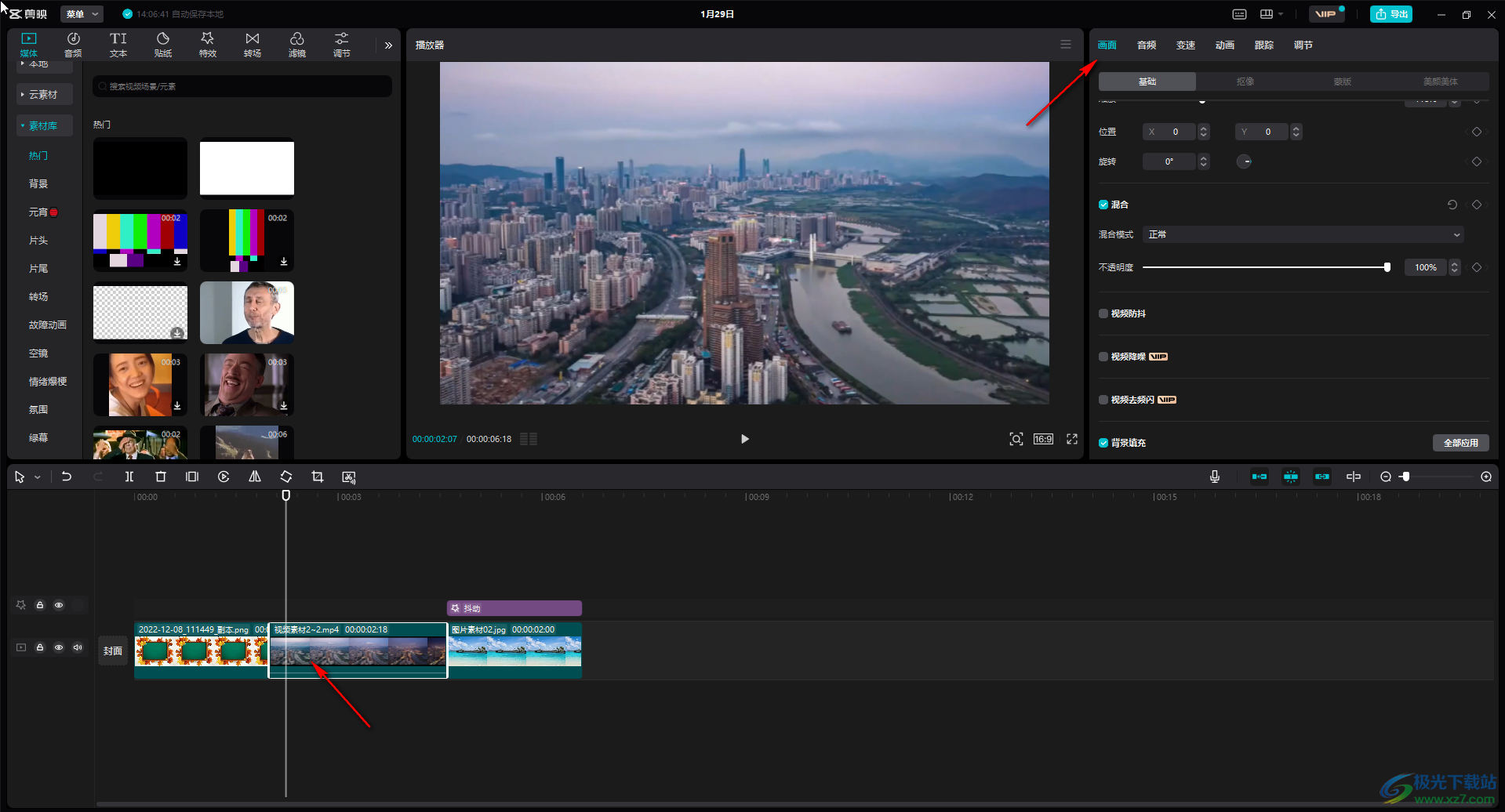The width and height of the screenshot is (1505, 812).
Task: Click the keyboard shortcuts icon
Action: 1239,14
